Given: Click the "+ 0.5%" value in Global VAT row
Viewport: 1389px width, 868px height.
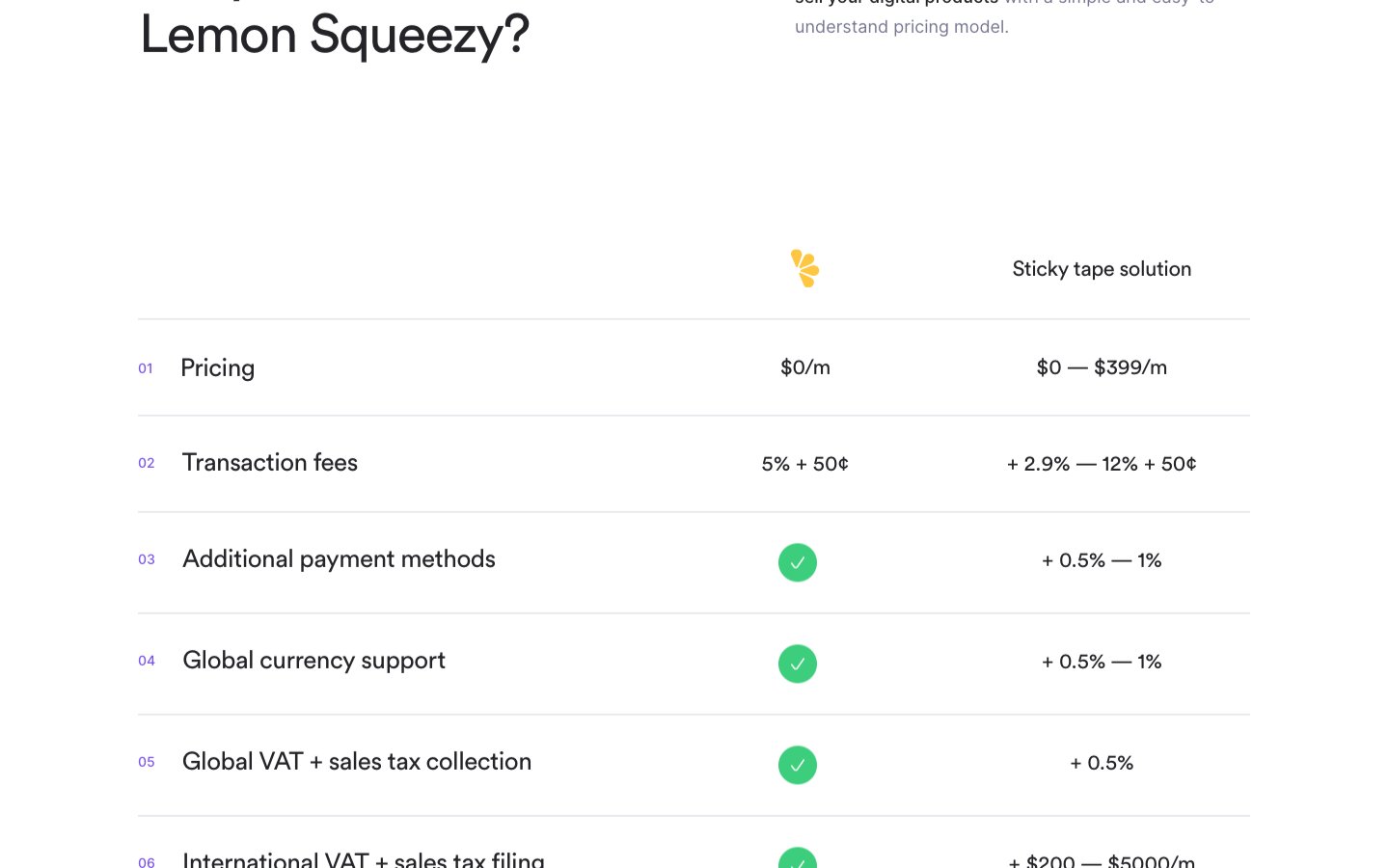Looking at the screenshot, I should click(x=1102, y=763).
